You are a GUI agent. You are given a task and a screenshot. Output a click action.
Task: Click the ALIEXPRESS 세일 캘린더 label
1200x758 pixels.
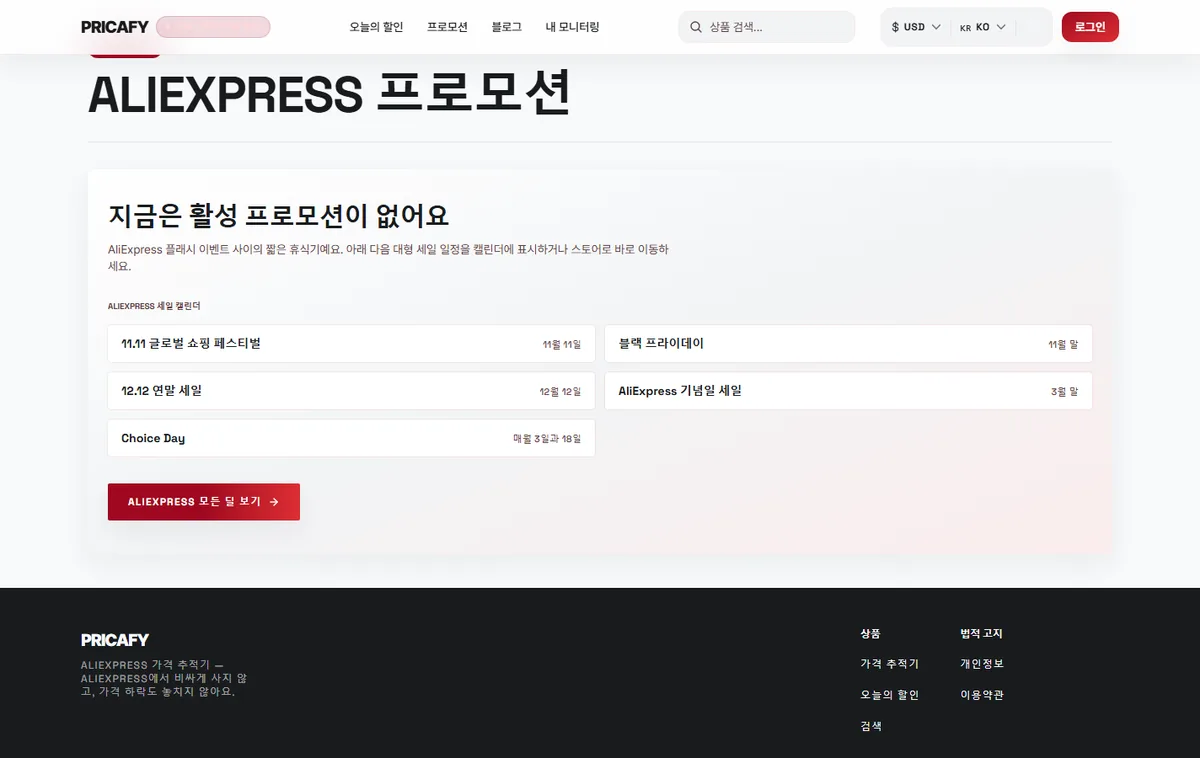click(154, 306)
